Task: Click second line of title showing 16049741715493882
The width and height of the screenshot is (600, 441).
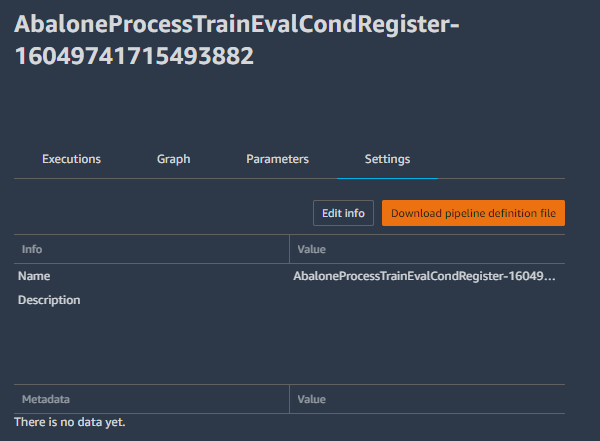Action: click(134, 58)
